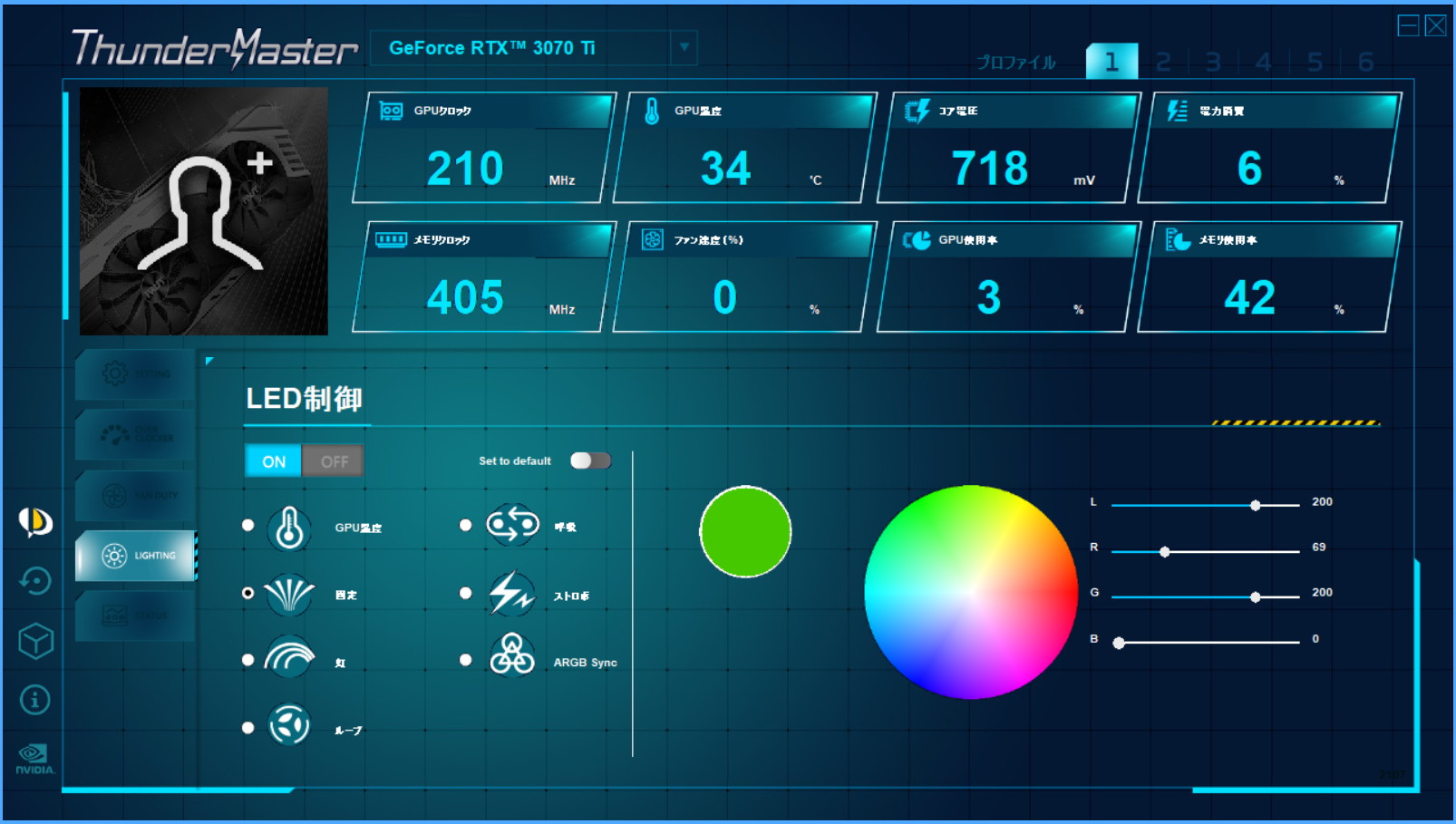Select 虹 rainbow mode radio button
This screenshot has width=1456, height=824.
248,660
